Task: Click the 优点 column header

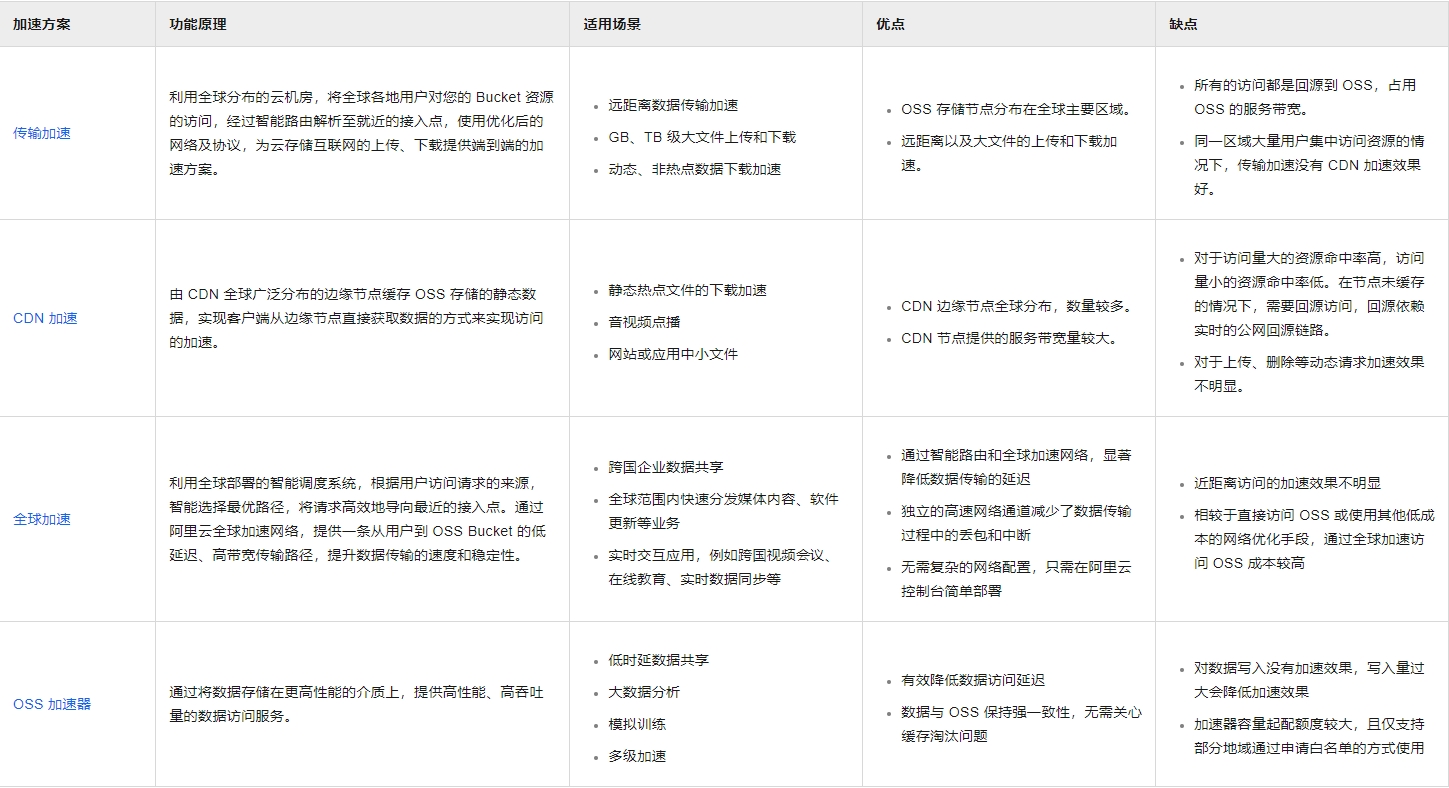Action: [x=890, y=24]
